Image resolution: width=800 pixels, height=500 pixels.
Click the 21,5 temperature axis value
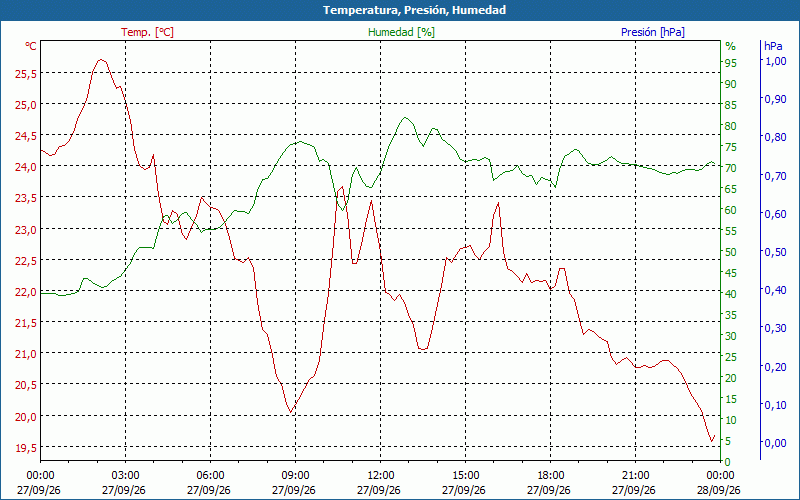coord(26,323)
